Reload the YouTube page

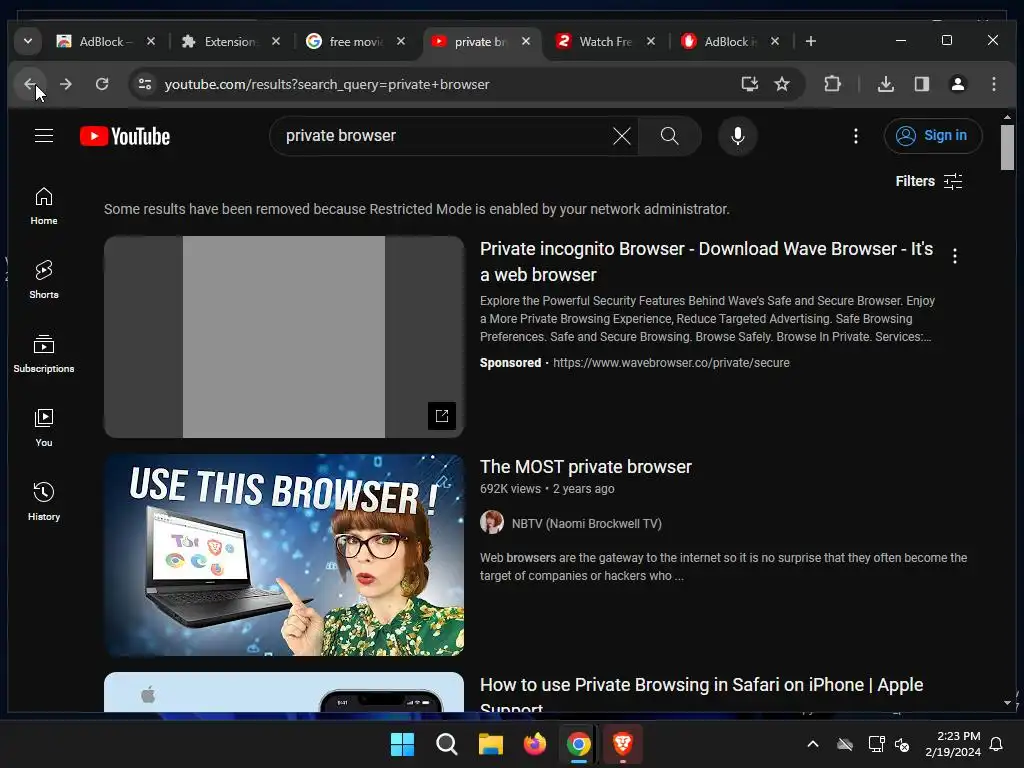(x=102, y=84)
